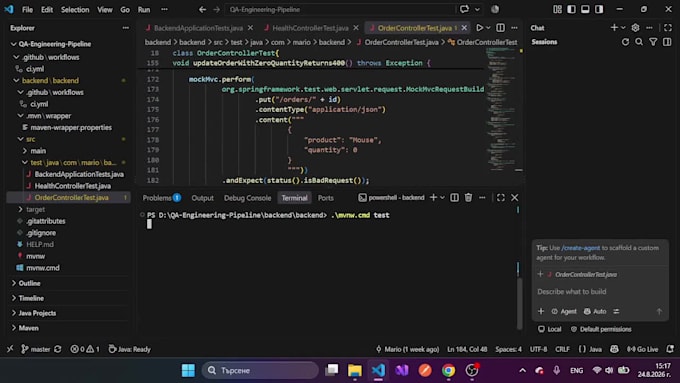Search chat sessions
Viewport: 680px width, 383px height.
[x=639, y=42]
